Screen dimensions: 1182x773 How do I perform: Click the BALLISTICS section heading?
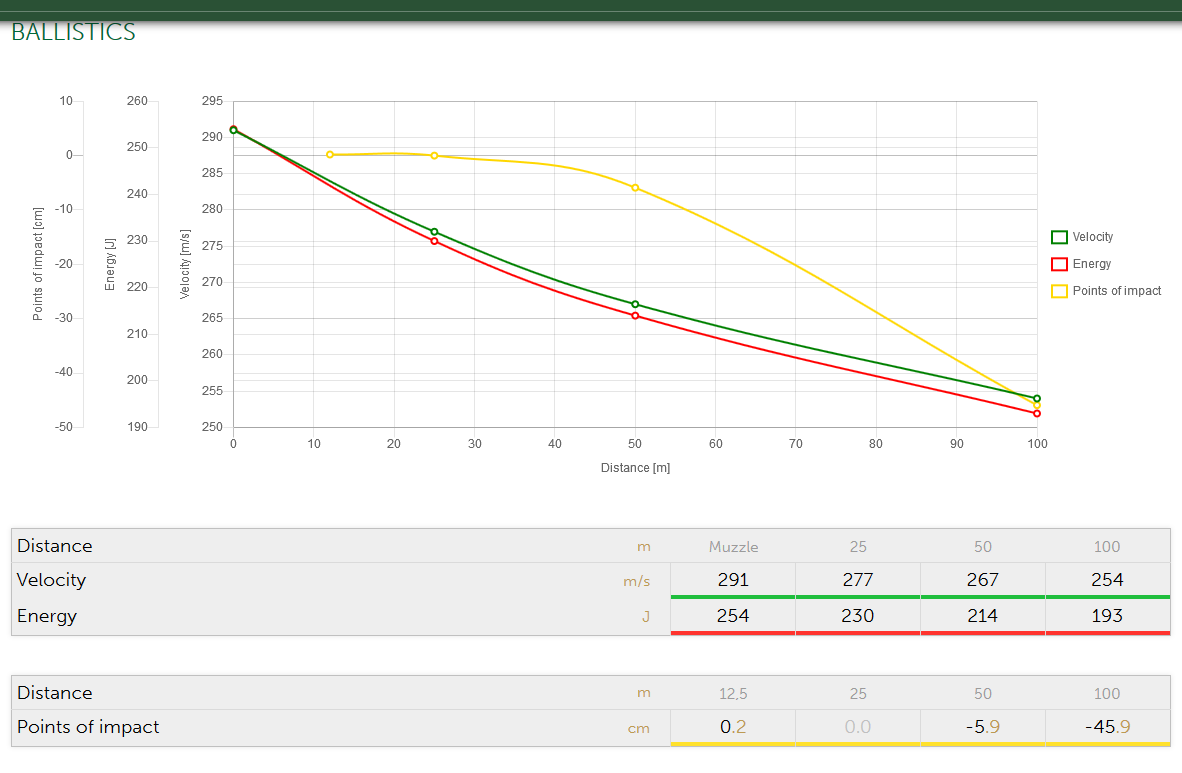tap(73, 32)
